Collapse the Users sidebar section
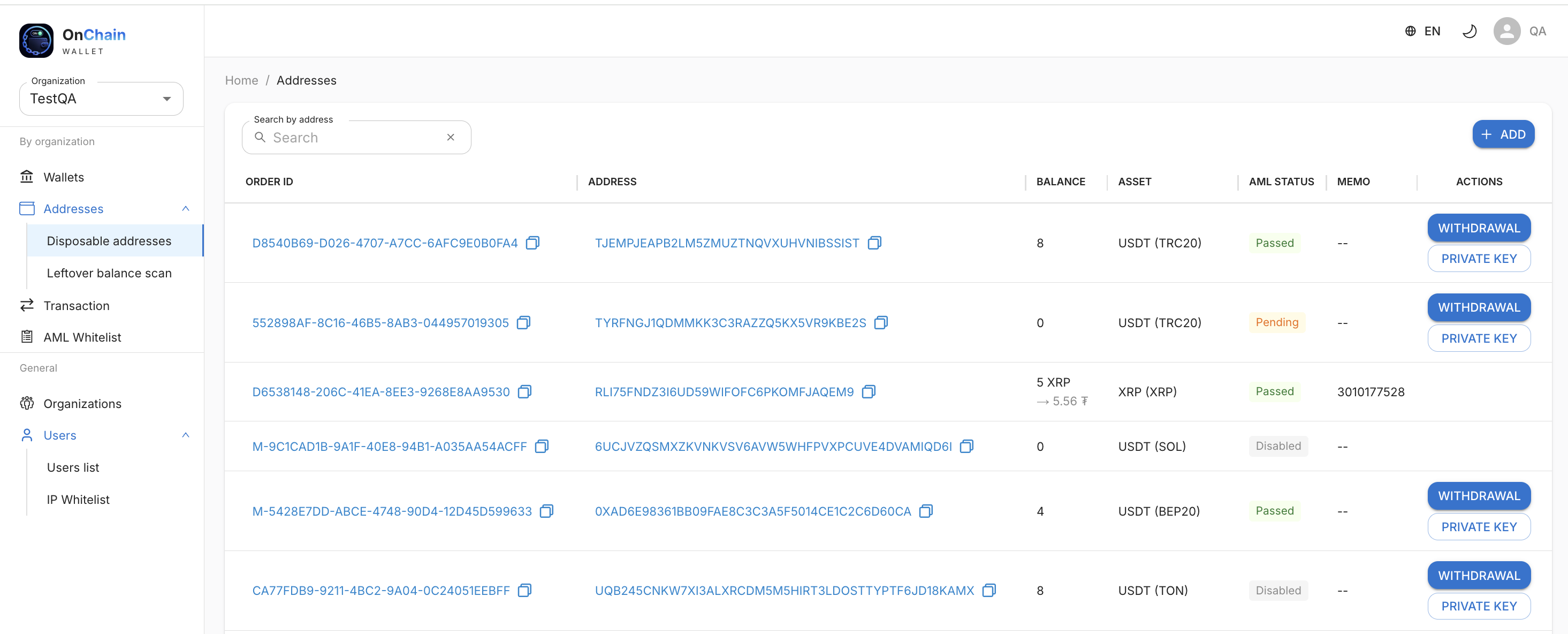 186,435
